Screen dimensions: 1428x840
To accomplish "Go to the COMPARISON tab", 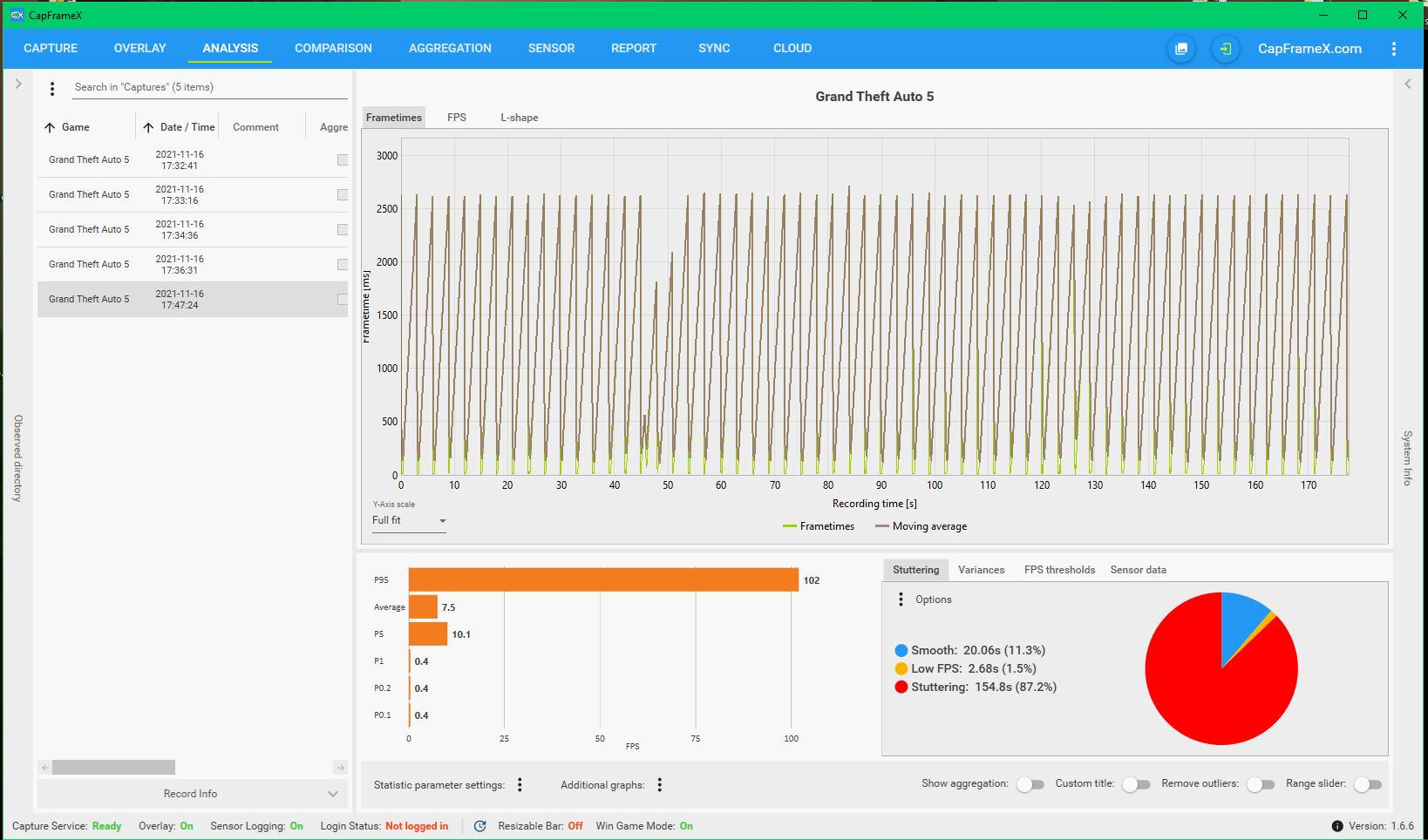I will pos(333,48).
